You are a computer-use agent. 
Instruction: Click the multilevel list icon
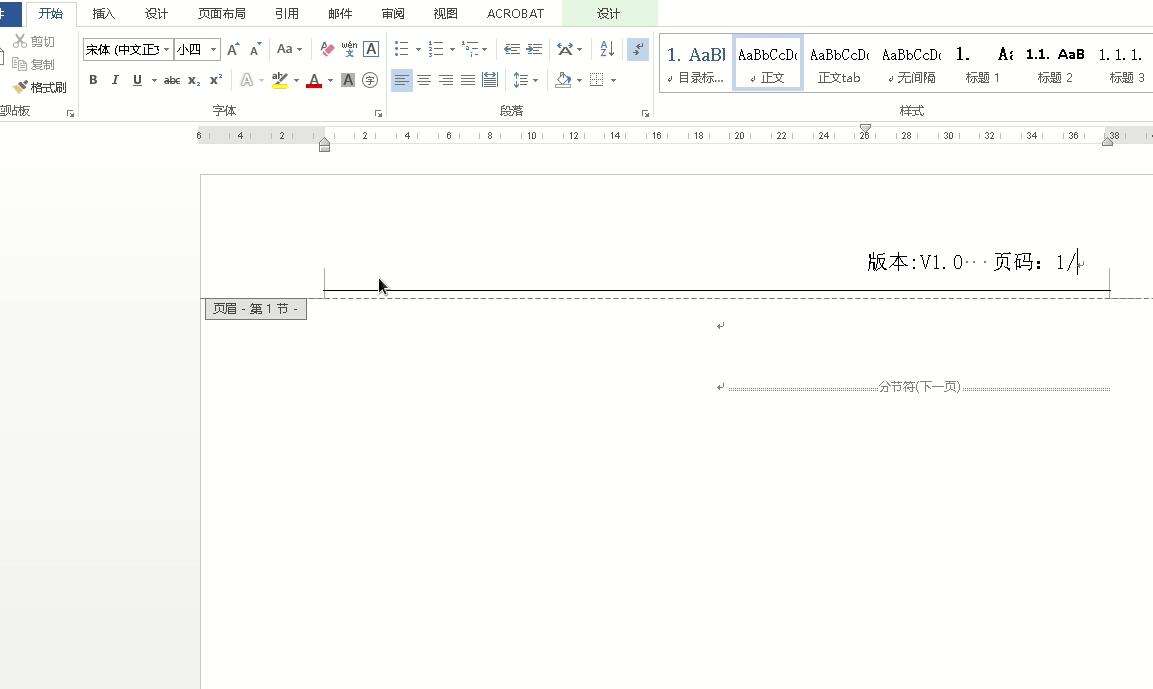[470, 49]
